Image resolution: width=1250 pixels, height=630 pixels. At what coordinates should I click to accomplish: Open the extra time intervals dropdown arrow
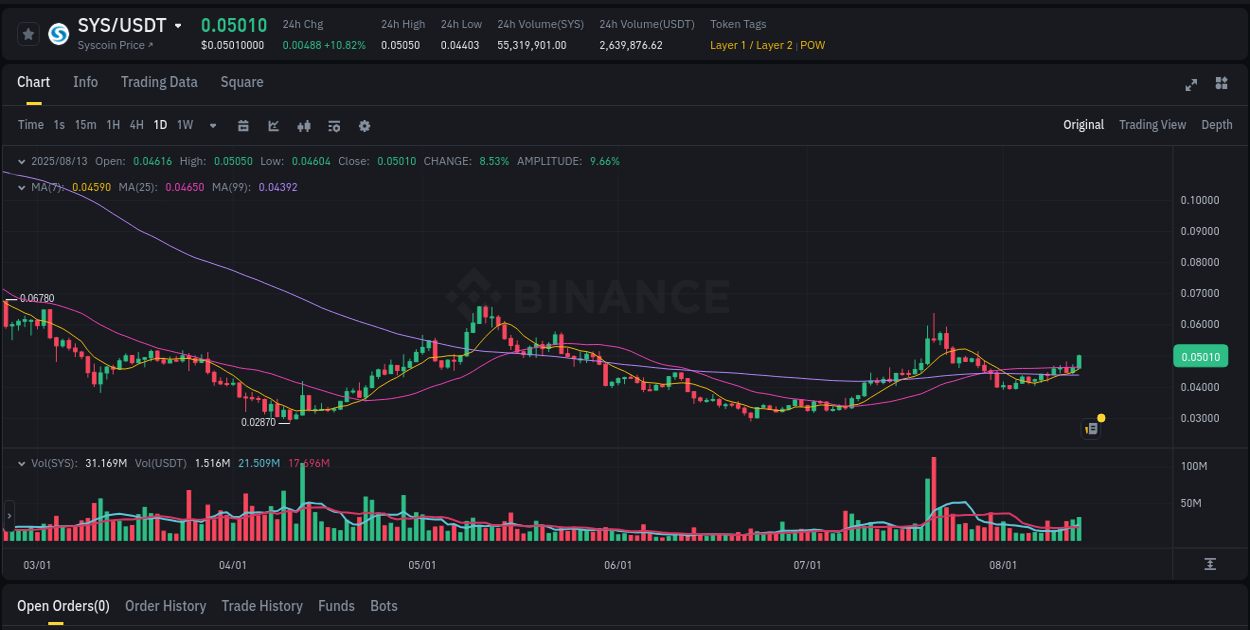click(211, 125)
